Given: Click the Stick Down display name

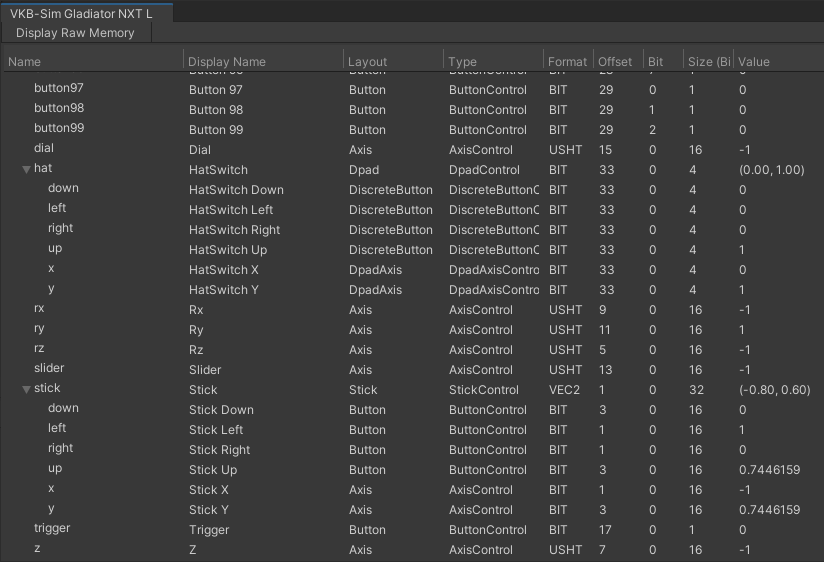Looking at the screenshot, I should click(x=221, y=410).
